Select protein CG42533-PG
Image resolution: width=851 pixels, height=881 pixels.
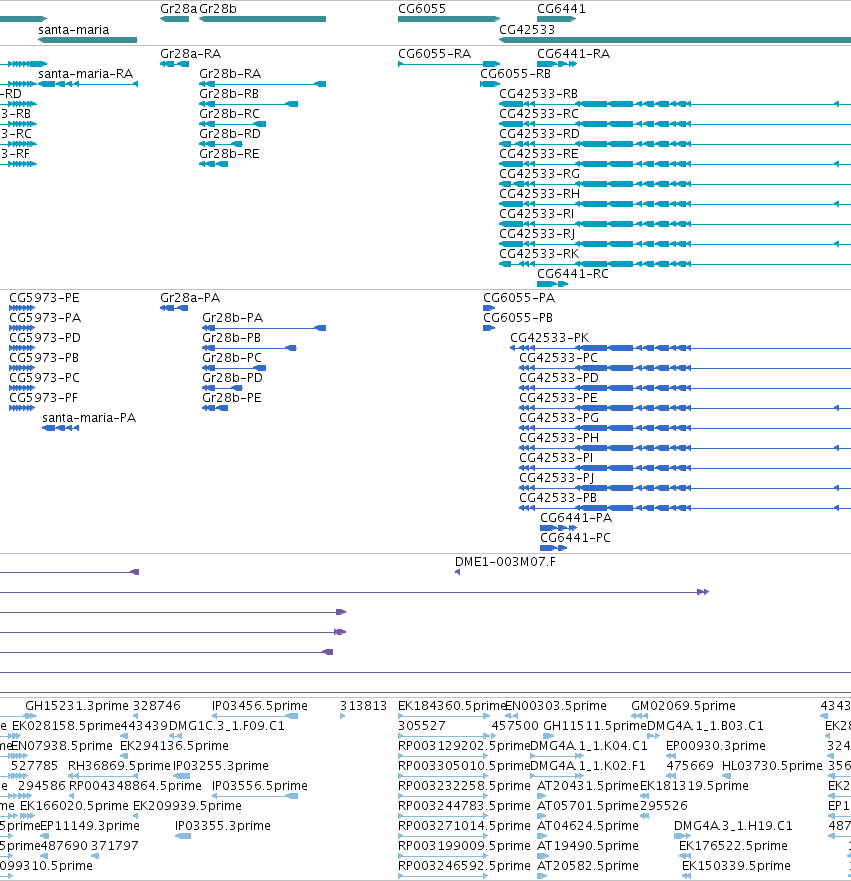pyautogui.click(x=559, y=418)
